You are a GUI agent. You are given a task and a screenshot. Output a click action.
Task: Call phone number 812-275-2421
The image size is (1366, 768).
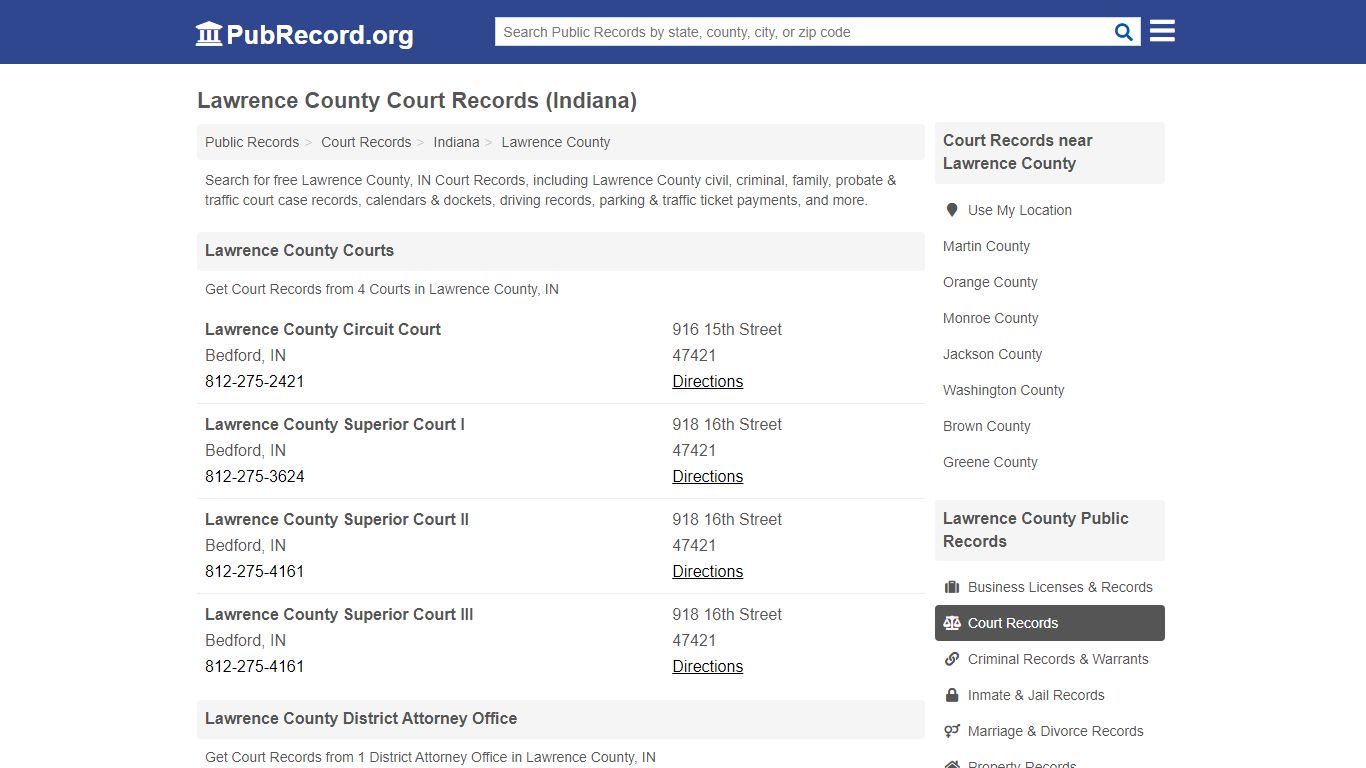[255, 381]
